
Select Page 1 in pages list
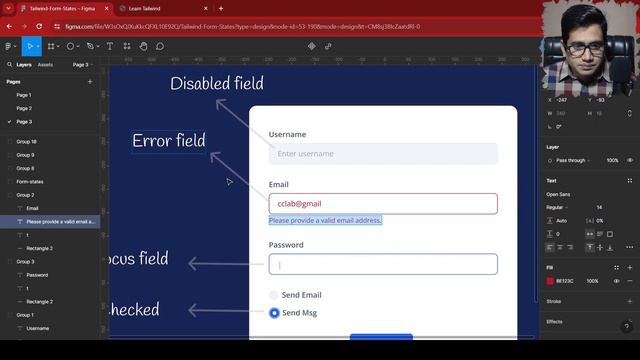click(x=24, y=95)
